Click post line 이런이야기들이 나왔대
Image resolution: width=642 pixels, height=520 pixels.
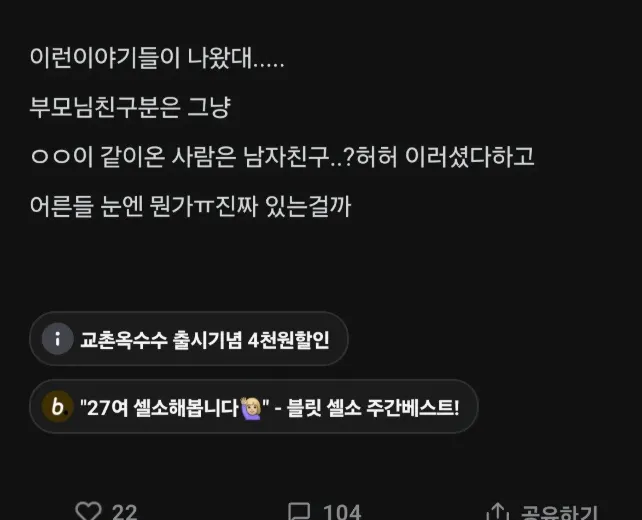157,58
